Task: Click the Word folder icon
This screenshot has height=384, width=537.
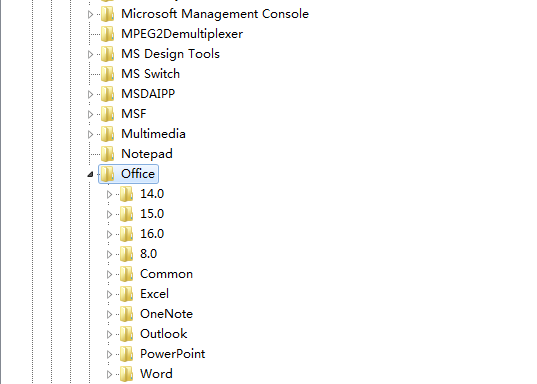Action: point(127,374)
